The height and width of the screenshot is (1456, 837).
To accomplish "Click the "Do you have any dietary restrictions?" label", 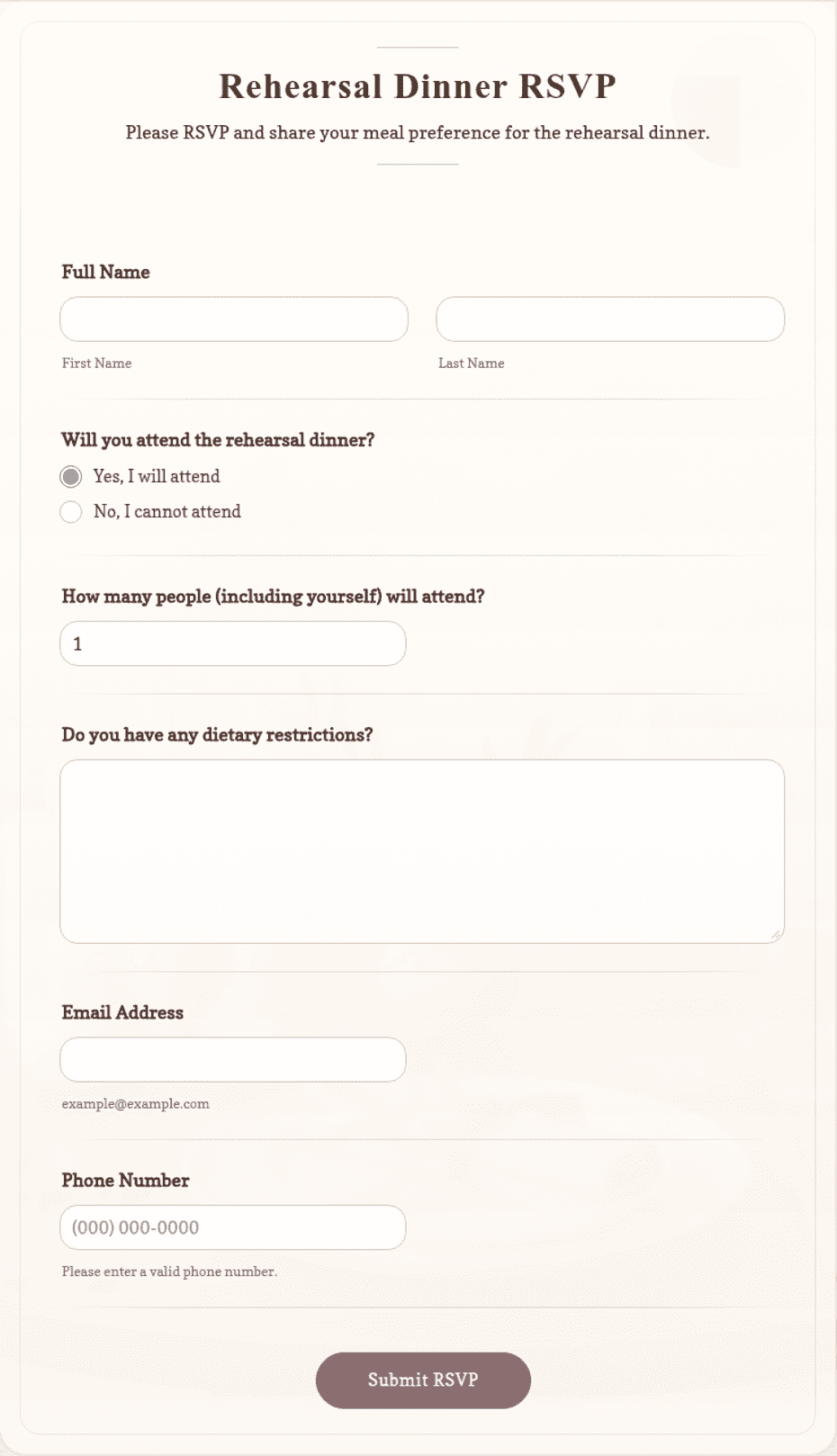I will (217, 734).
